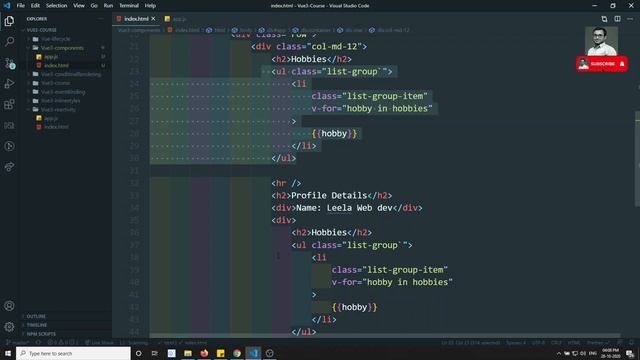Click the vertical scrollbar of the editor
Image resolution: width=640 pixels, height=360 pixels.
[x=637, y=159]
